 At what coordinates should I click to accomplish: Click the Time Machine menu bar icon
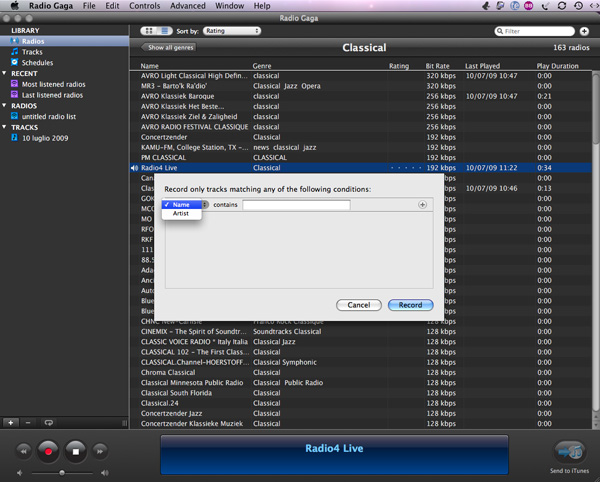[578, 5]
